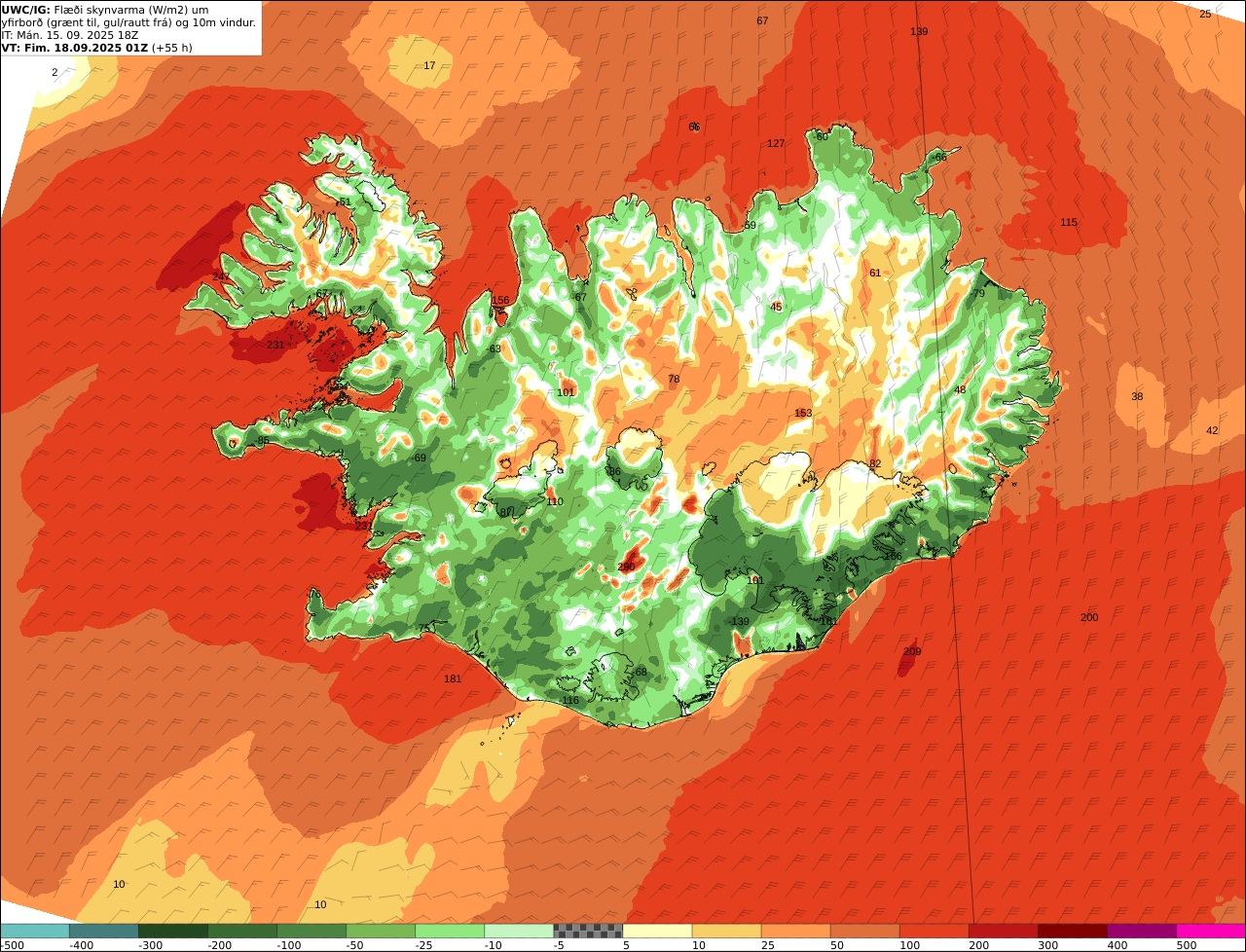
Task: Click the '38' value in the eastern sea
Action: point(1137,397)
